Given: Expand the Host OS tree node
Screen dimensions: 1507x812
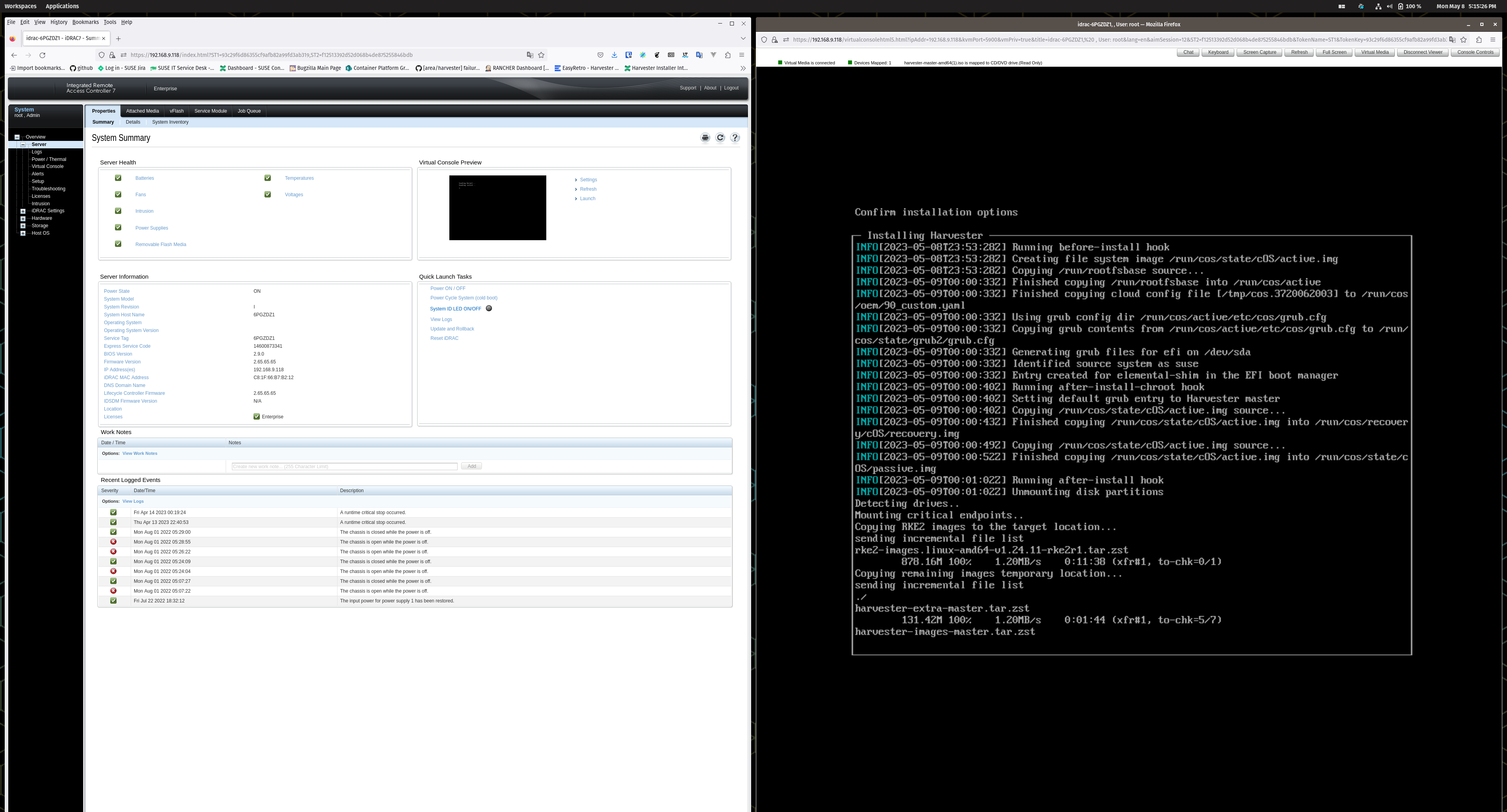Looking at the screenshot, I should [23, 233].
